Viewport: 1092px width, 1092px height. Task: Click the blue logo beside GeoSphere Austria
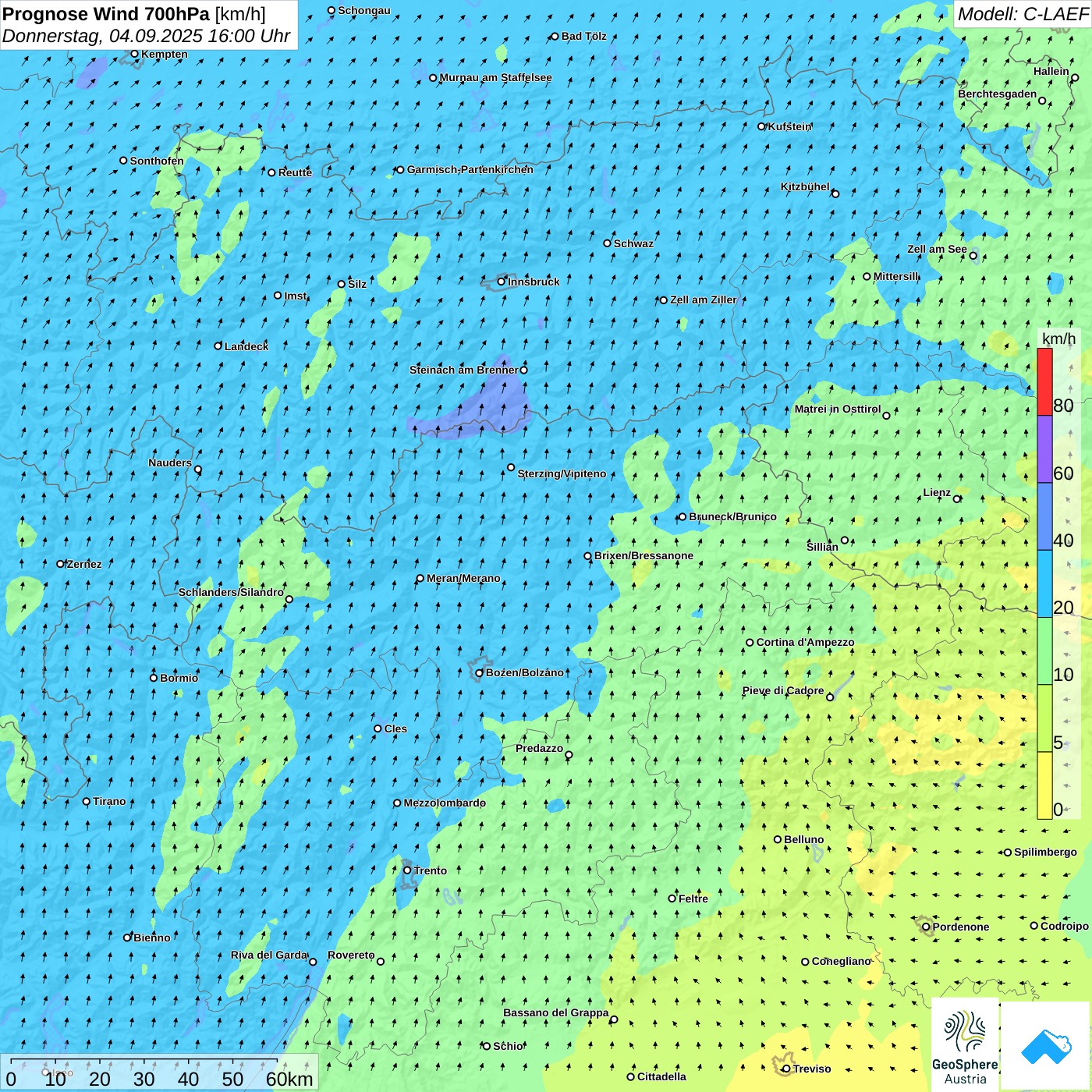tap(1045, 1045)
